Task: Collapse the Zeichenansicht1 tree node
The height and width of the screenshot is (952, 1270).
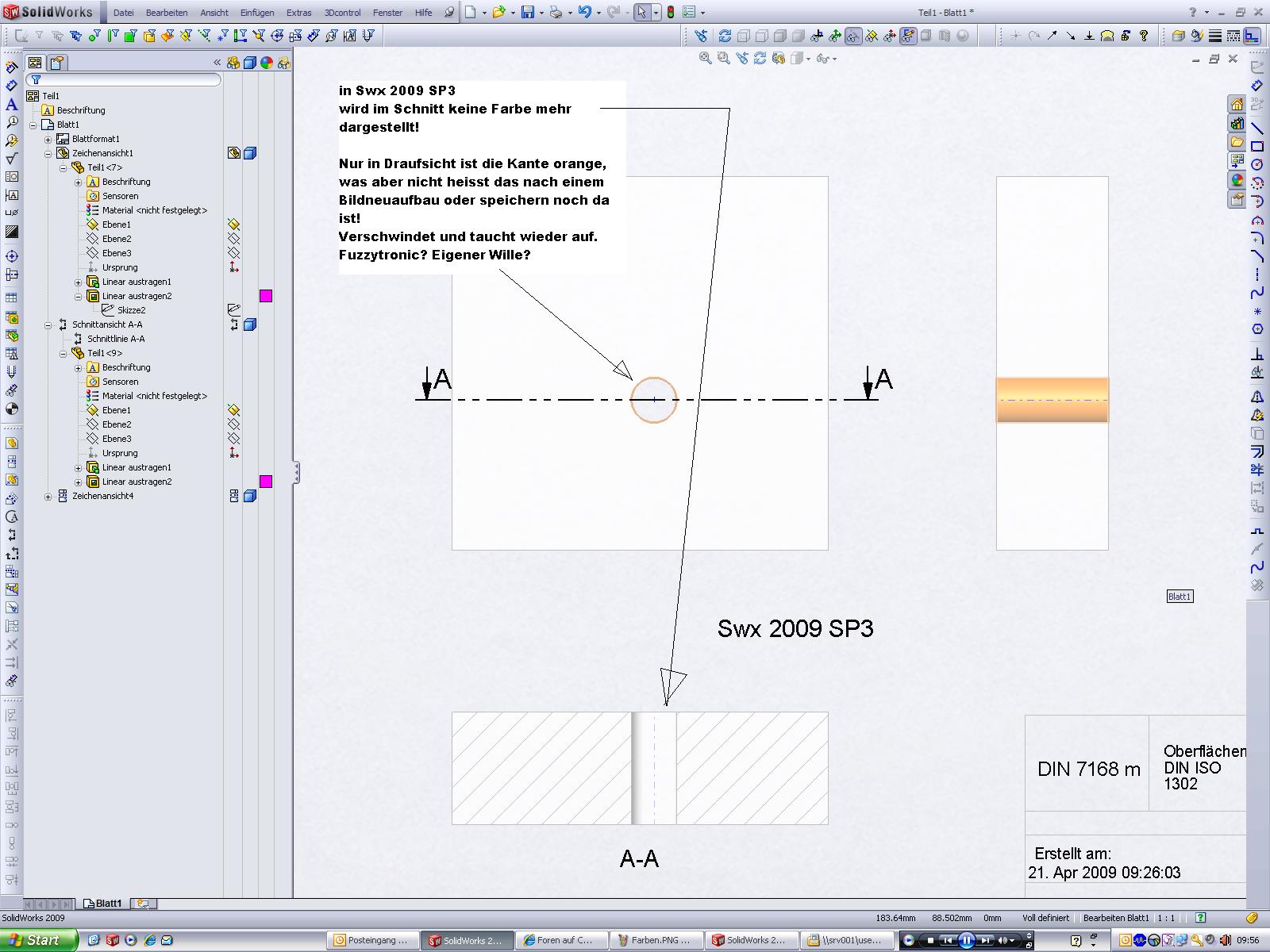Action: (x=48, y=154)
